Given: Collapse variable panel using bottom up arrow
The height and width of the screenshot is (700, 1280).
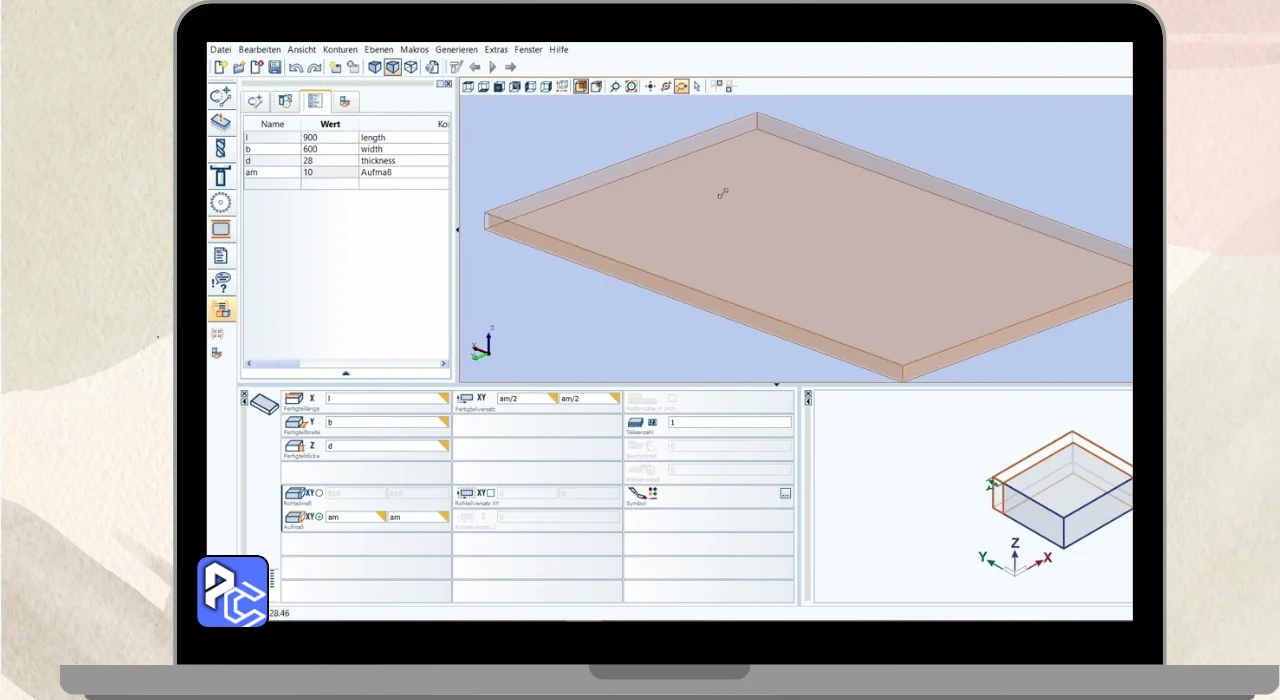Looking at the screenshot, I should (346, 373).
